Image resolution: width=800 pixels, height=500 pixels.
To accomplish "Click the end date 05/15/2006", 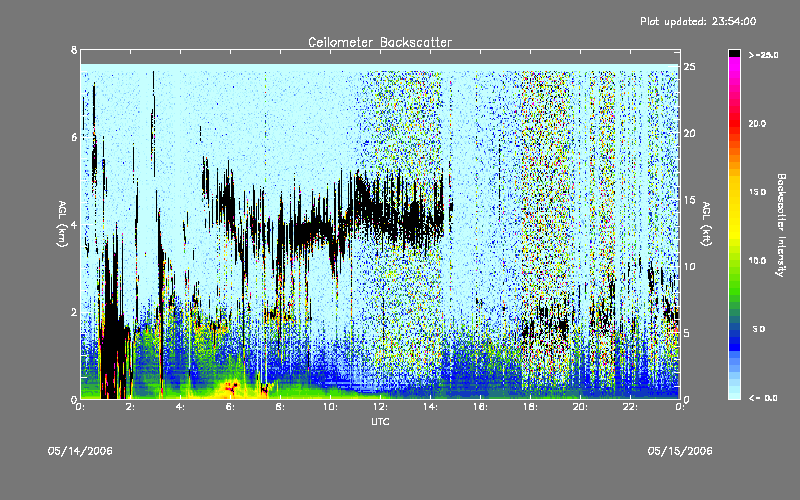I will coord(680,451).
